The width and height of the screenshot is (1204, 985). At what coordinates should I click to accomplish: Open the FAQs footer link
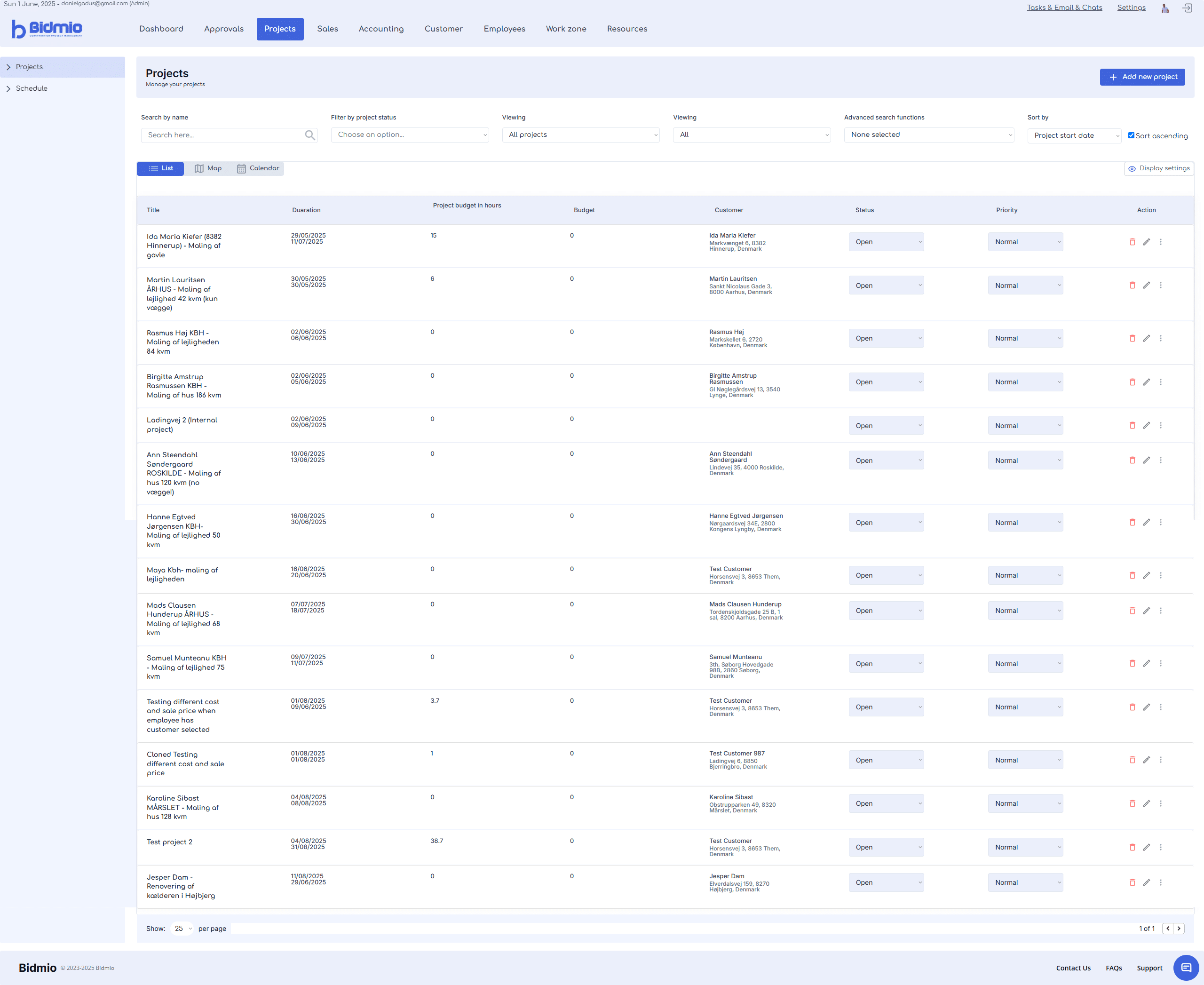(1113, 968)
